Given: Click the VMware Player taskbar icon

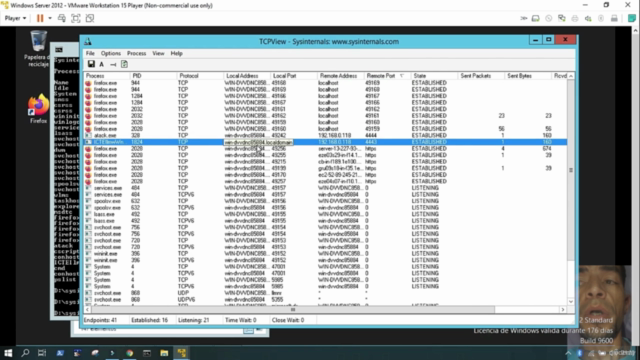Looking at the screenshot, I should 182,353.
